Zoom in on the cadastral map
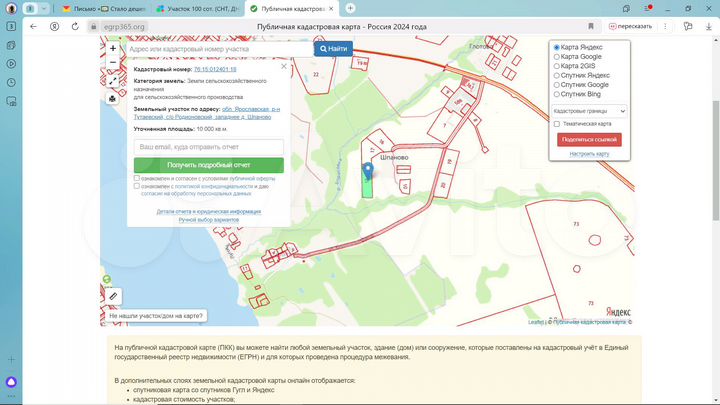Viewport: 720px width, 405px height. 113,48
